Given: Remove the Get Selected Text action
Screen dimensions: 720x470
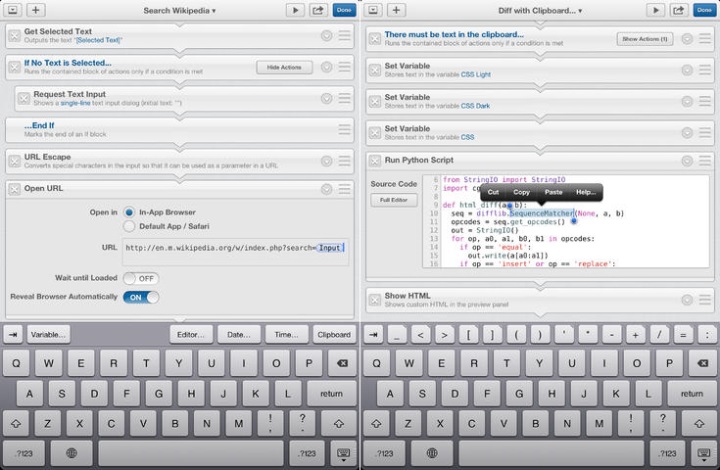Looking at the screenshot, I should 15,35.
